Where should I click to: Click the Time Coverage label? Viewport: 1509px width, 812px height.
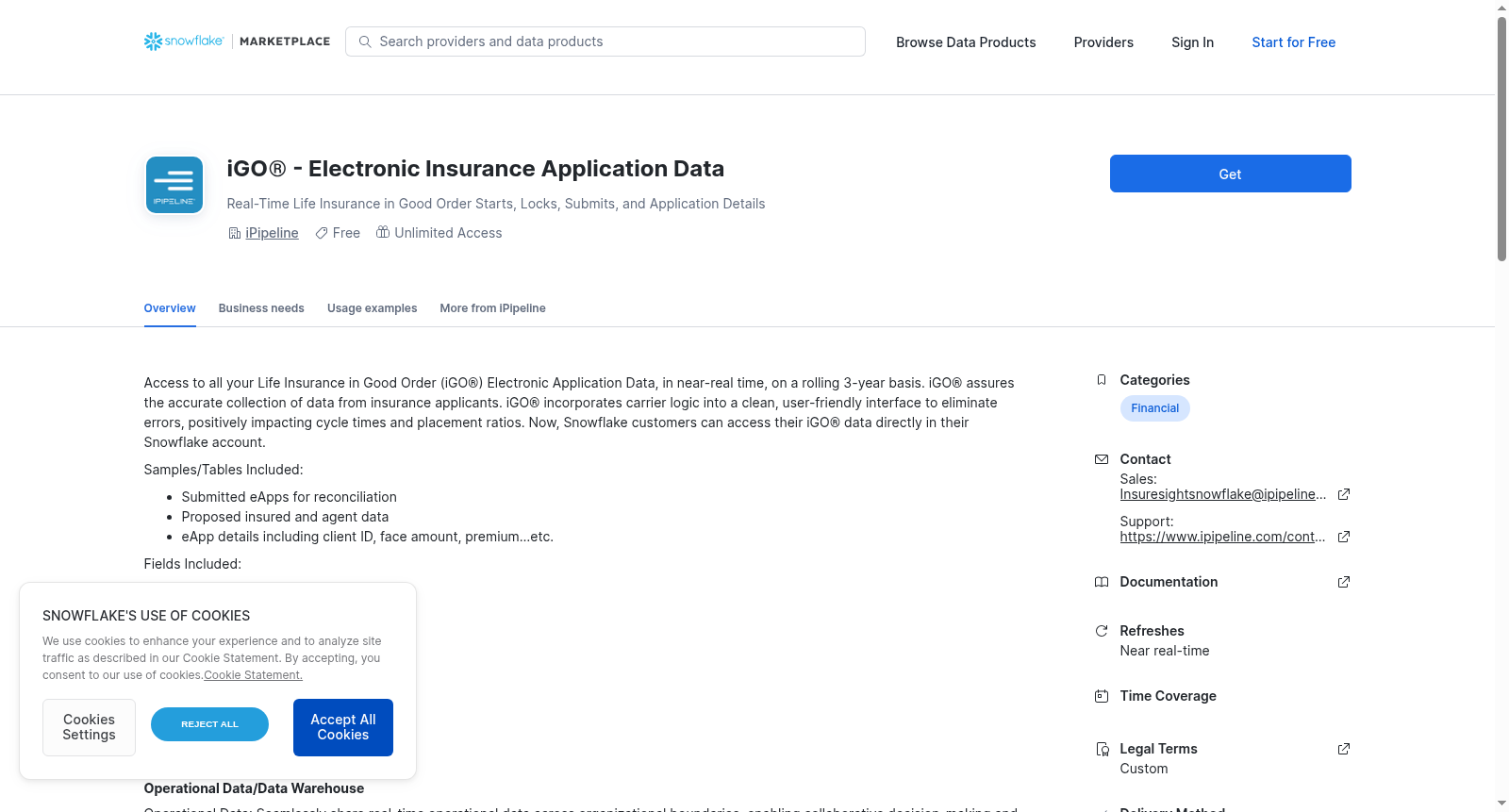(1168, 696)
